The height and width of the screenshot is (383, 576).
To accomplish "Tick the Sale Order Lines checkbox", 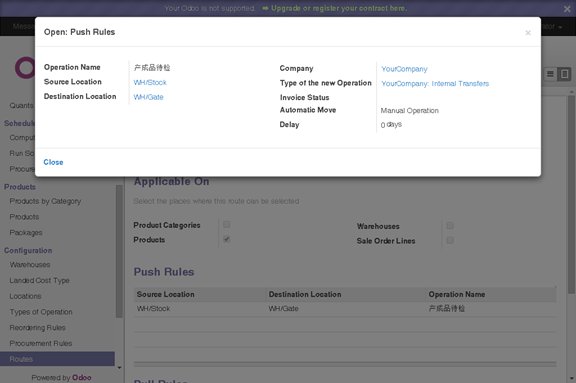I will point(450,240).
